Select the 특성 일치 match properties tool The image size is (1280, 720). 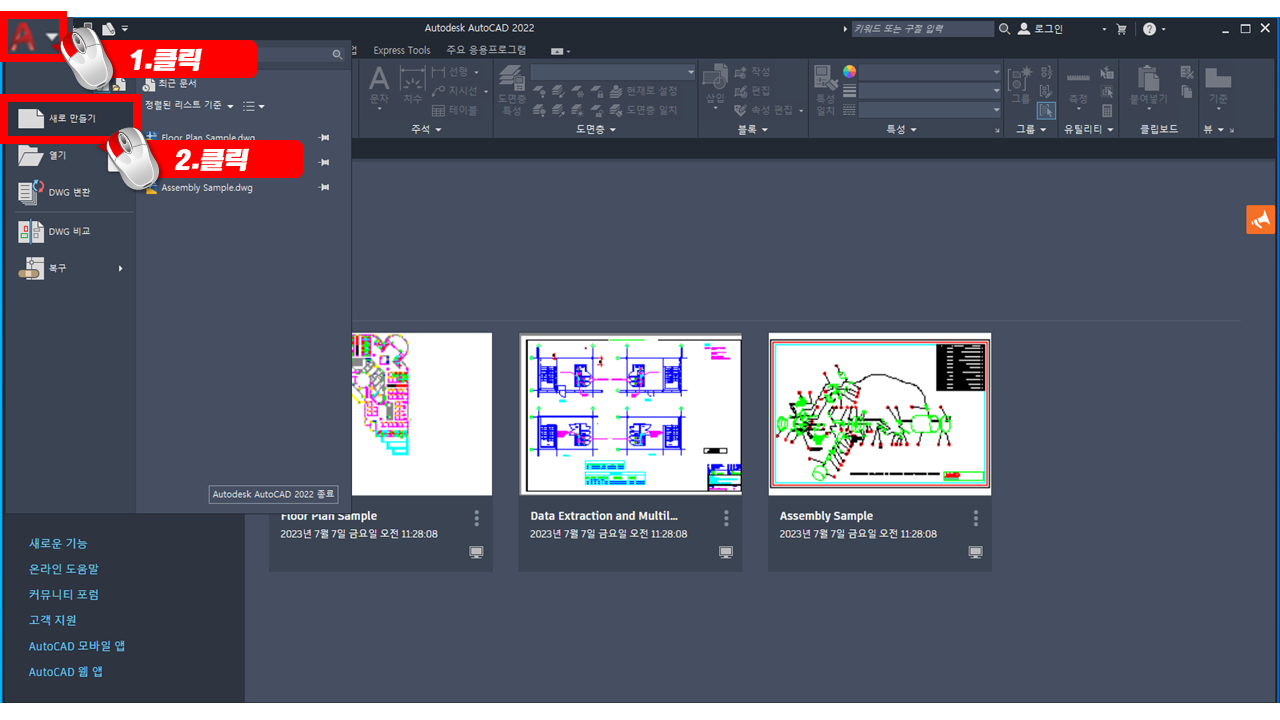(x=825, y=91)
